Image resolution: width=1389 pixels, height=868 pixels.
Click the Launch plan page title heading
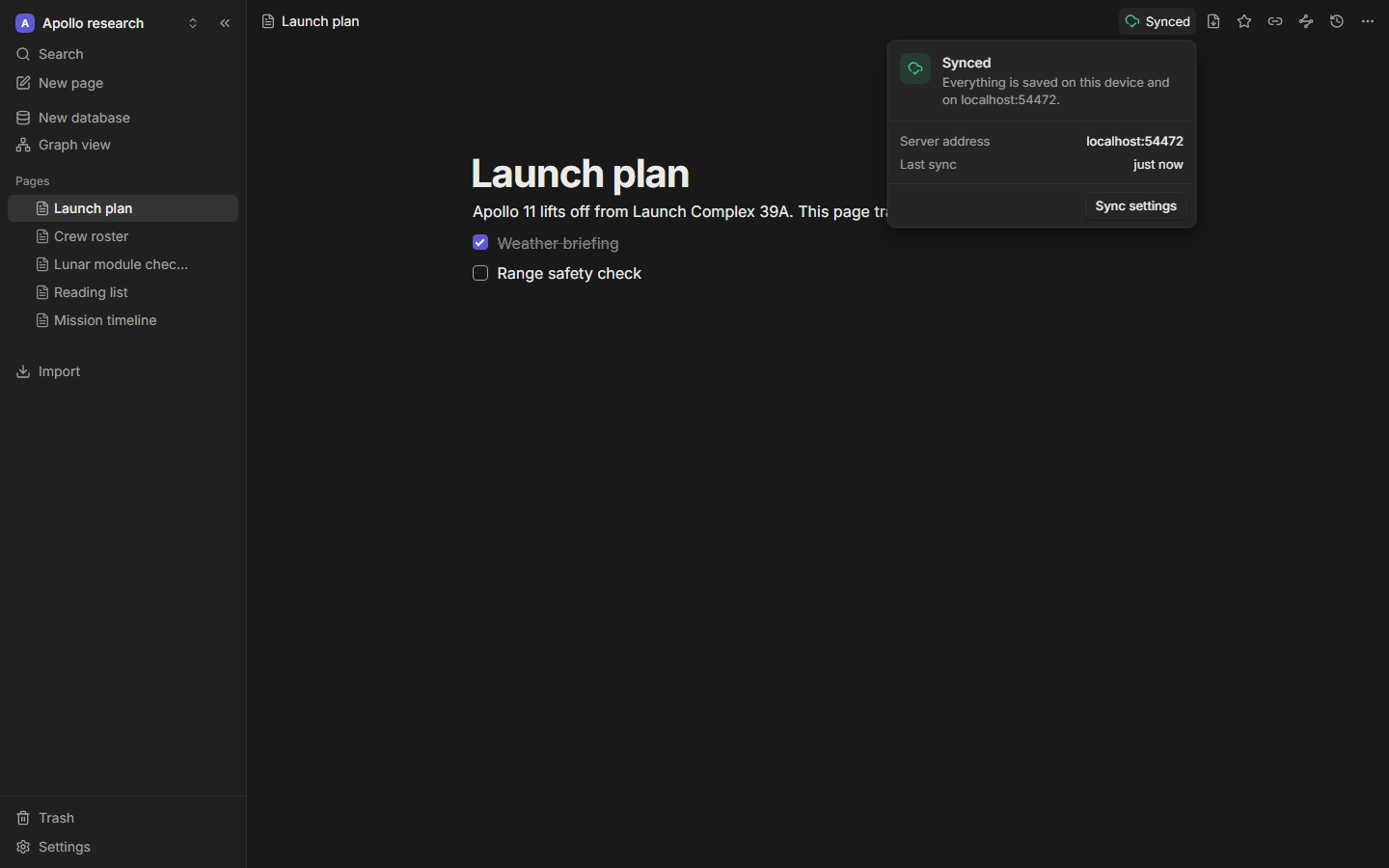[x=581, y=174]
